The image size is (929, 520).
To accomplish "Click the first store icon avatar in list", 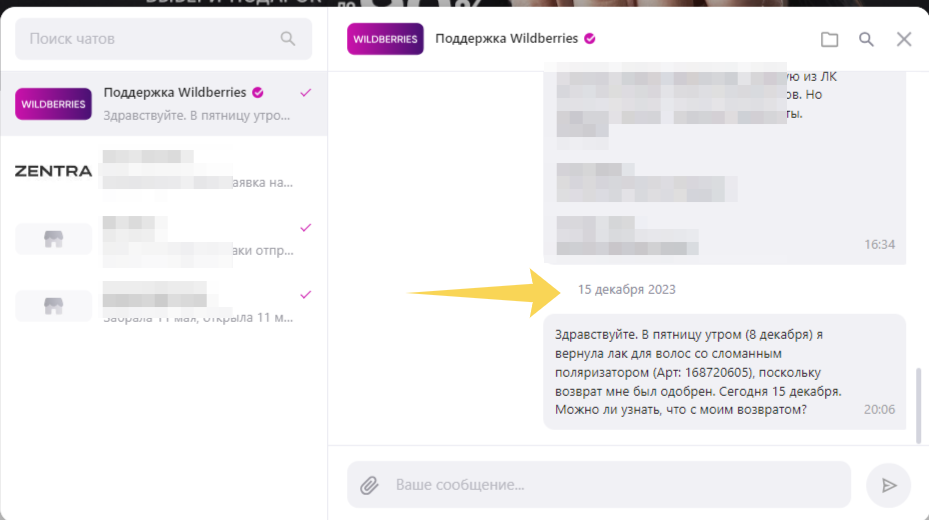I will coord(53,239).
